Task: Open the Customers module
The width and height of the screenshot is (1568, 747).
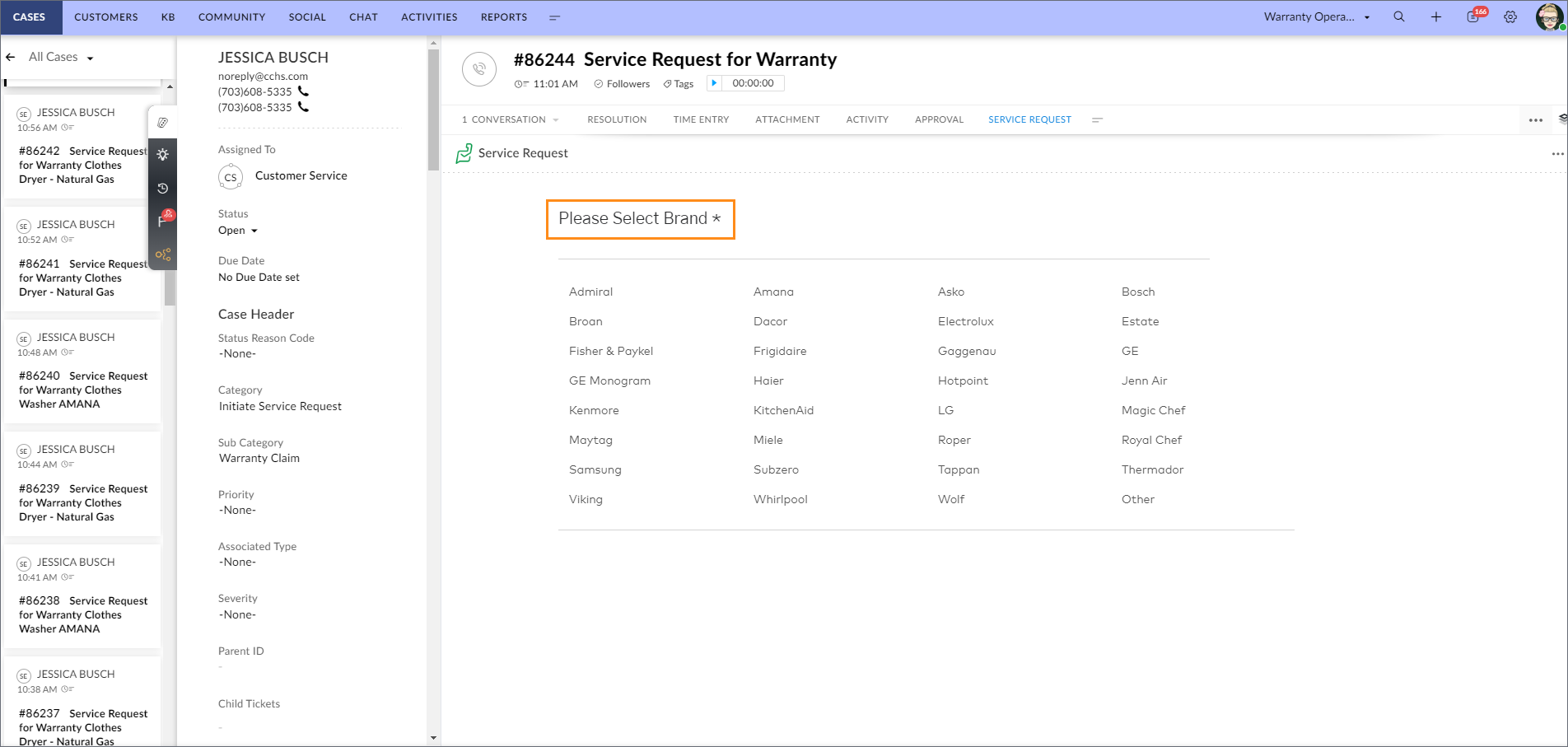Action: [106, 17]
